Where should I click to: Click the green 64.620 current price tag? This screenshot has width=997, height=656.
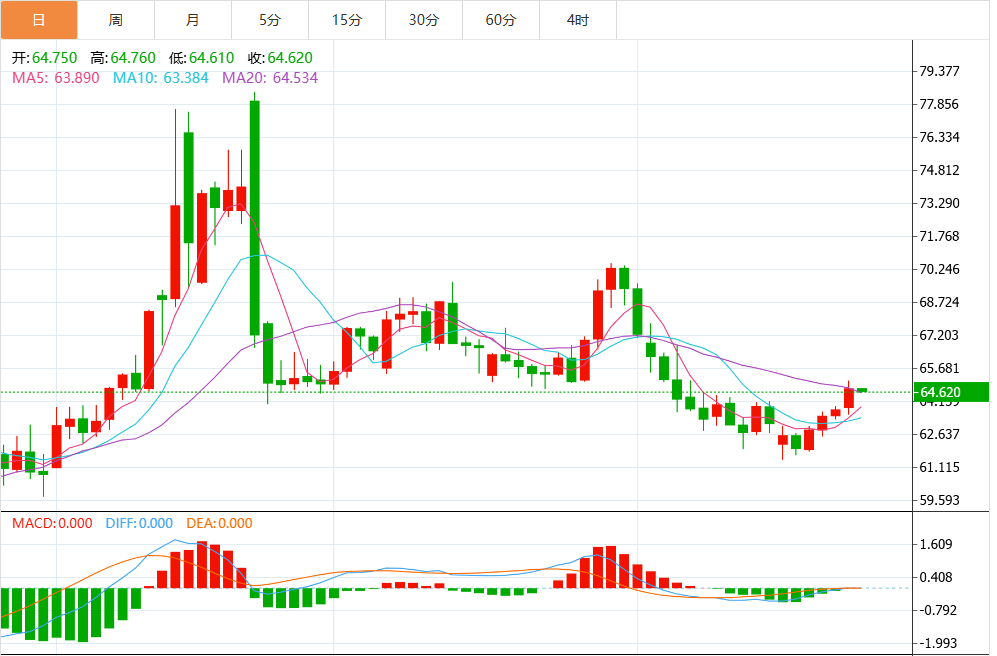coord(950,392)
